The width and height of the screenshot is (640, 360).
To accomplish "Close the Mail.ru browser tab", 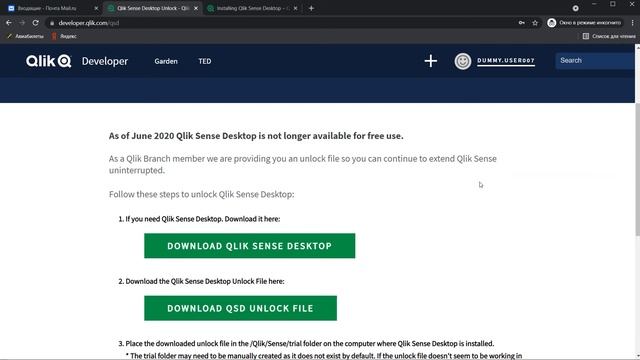I will [x=96, y=8].
